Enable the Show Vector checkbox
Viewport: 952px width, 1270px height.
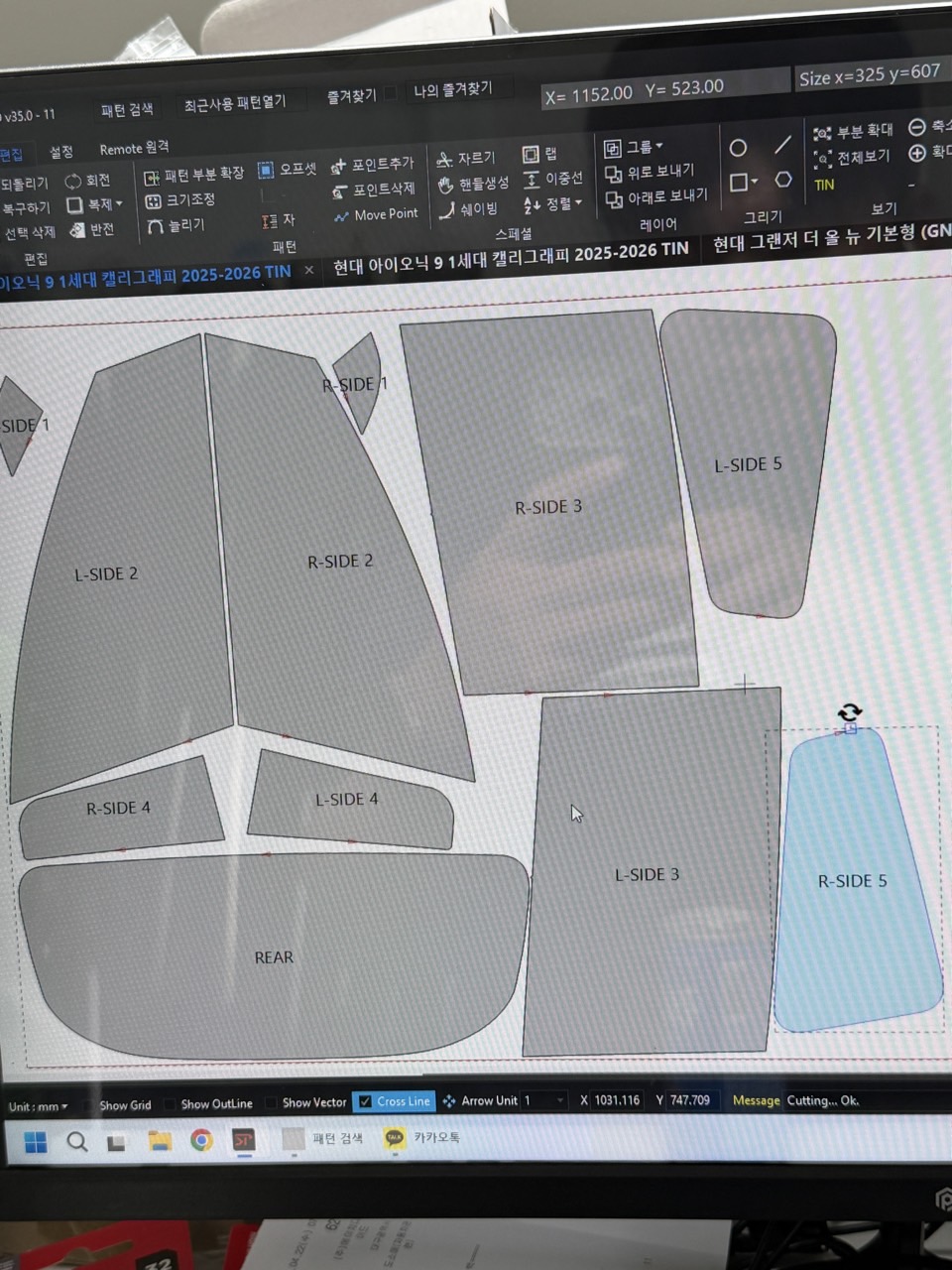(272, 1103)
